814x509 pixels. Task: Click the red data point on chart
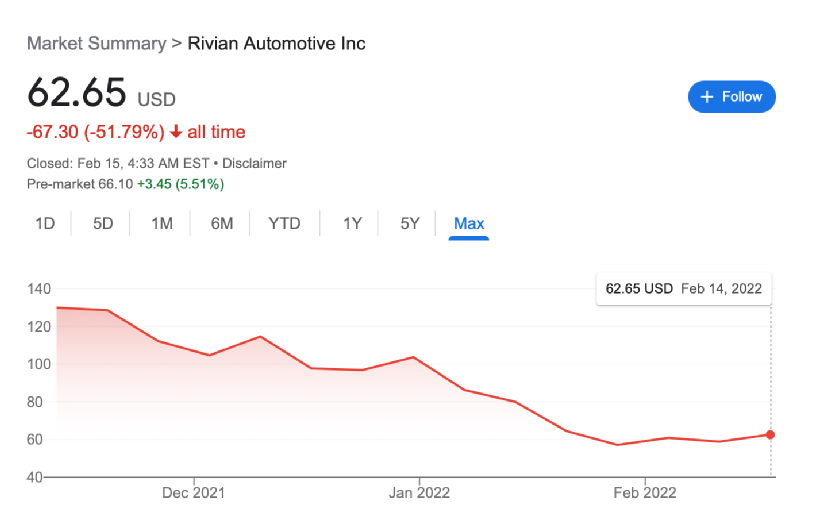click(x=771, y=434)
